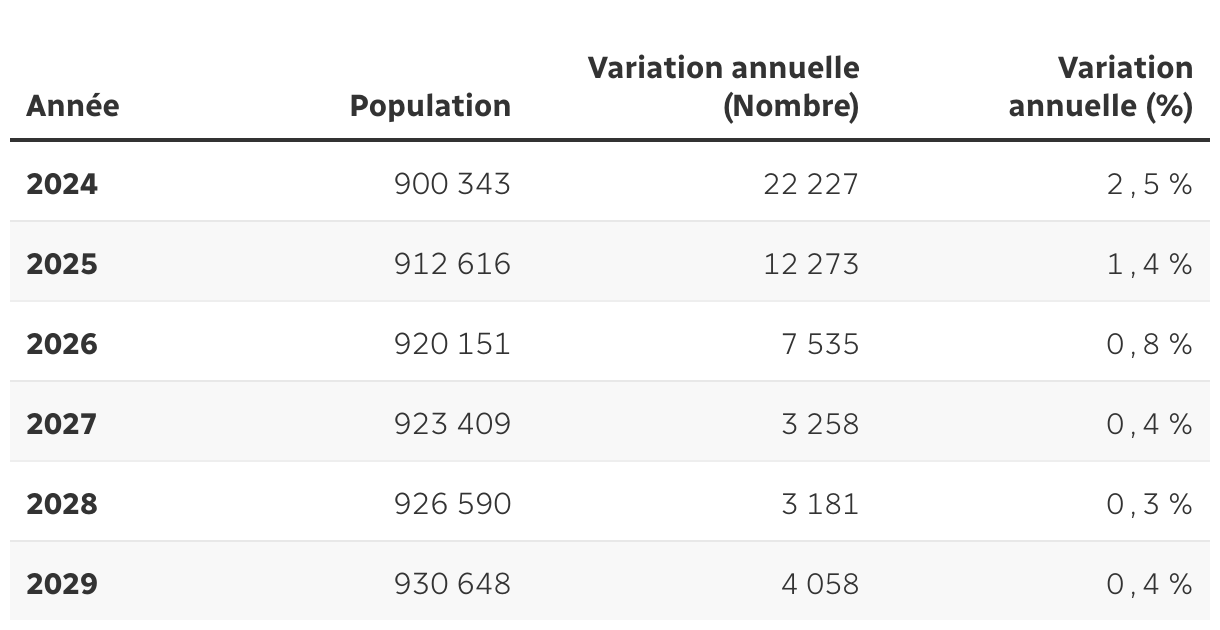Select the 2027 year row label
The height and width of the screenshot is (630, 1220).
[x=62, y=424]
